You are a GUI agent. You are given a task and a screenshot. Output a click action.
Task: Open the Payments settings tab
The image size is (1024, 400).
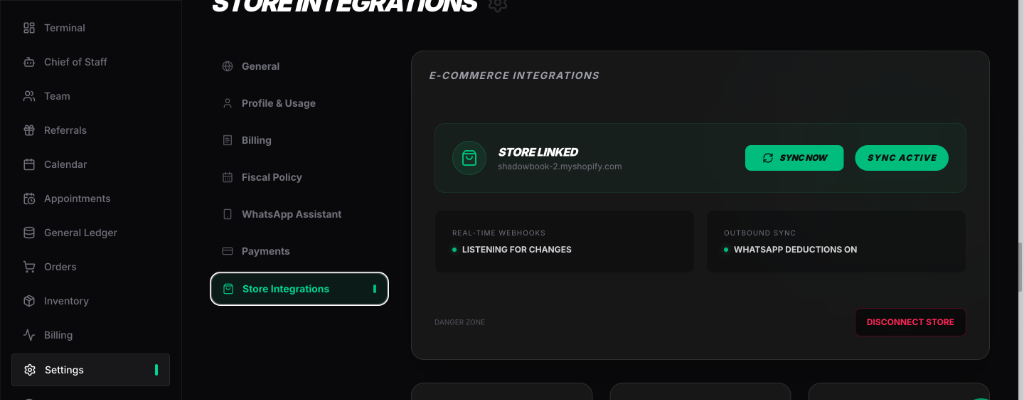point(265,251)
